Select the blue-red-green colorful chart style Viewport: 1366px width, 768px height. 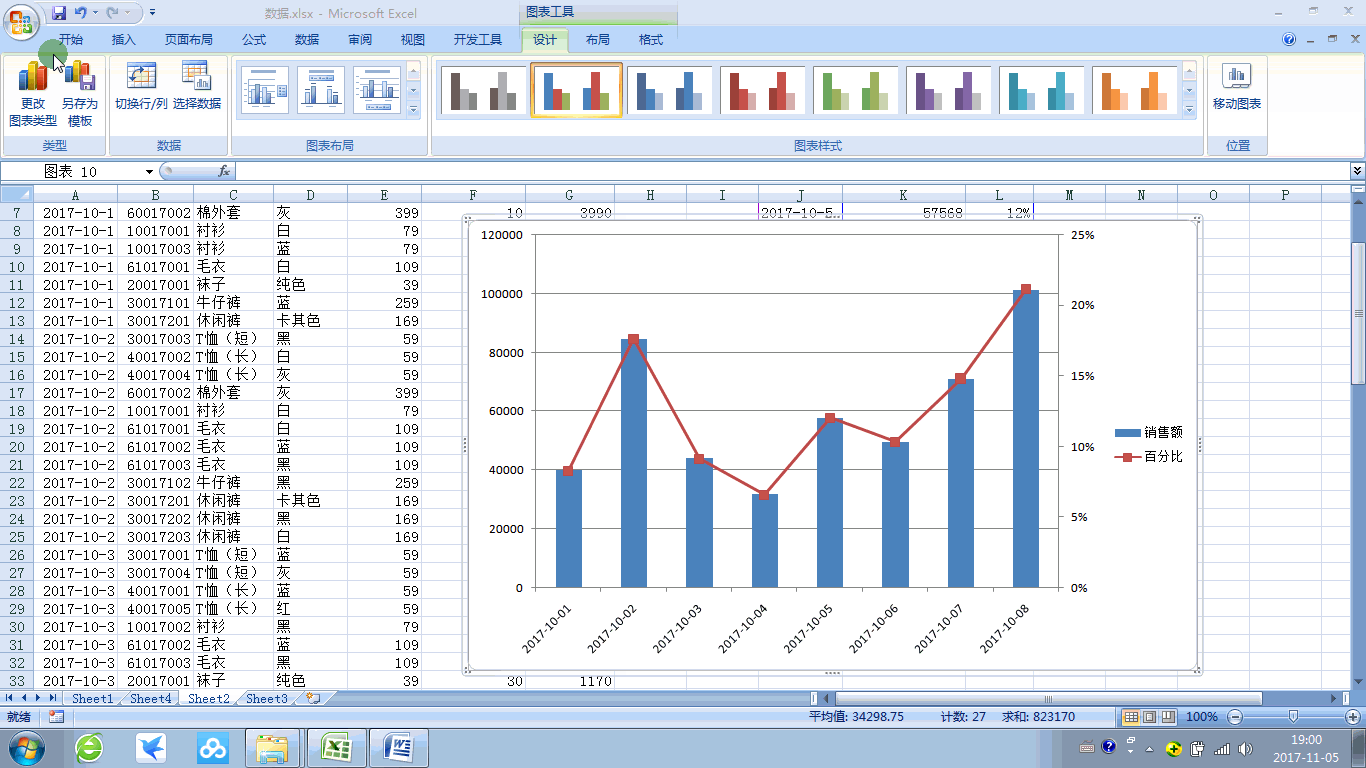(577, 91)
